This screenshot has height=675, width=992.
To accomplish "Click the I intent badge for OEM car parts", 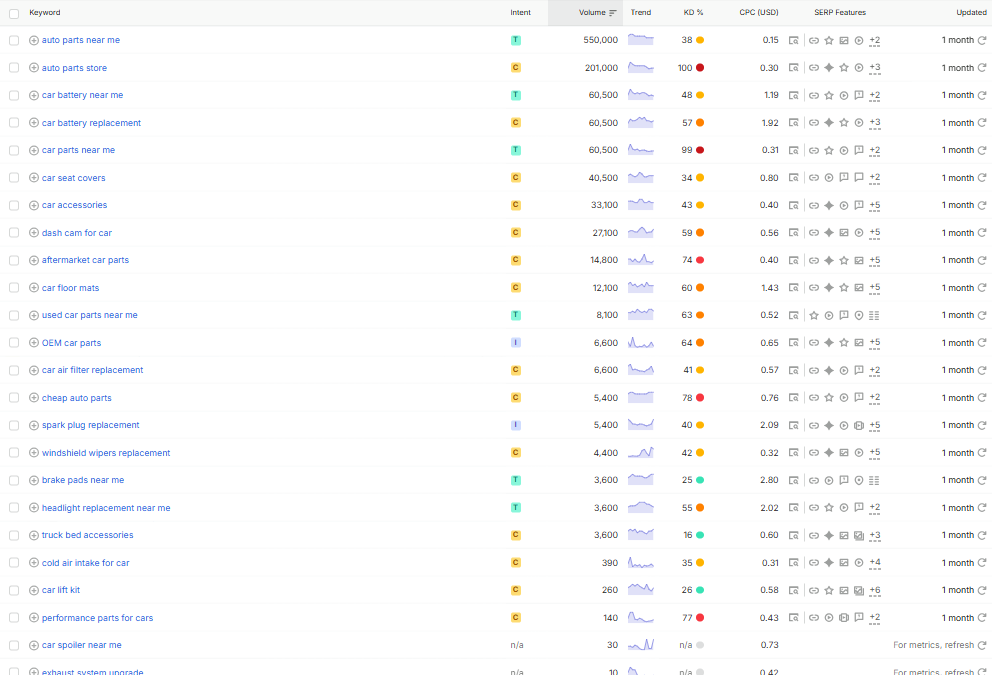I will pos(516,342).
